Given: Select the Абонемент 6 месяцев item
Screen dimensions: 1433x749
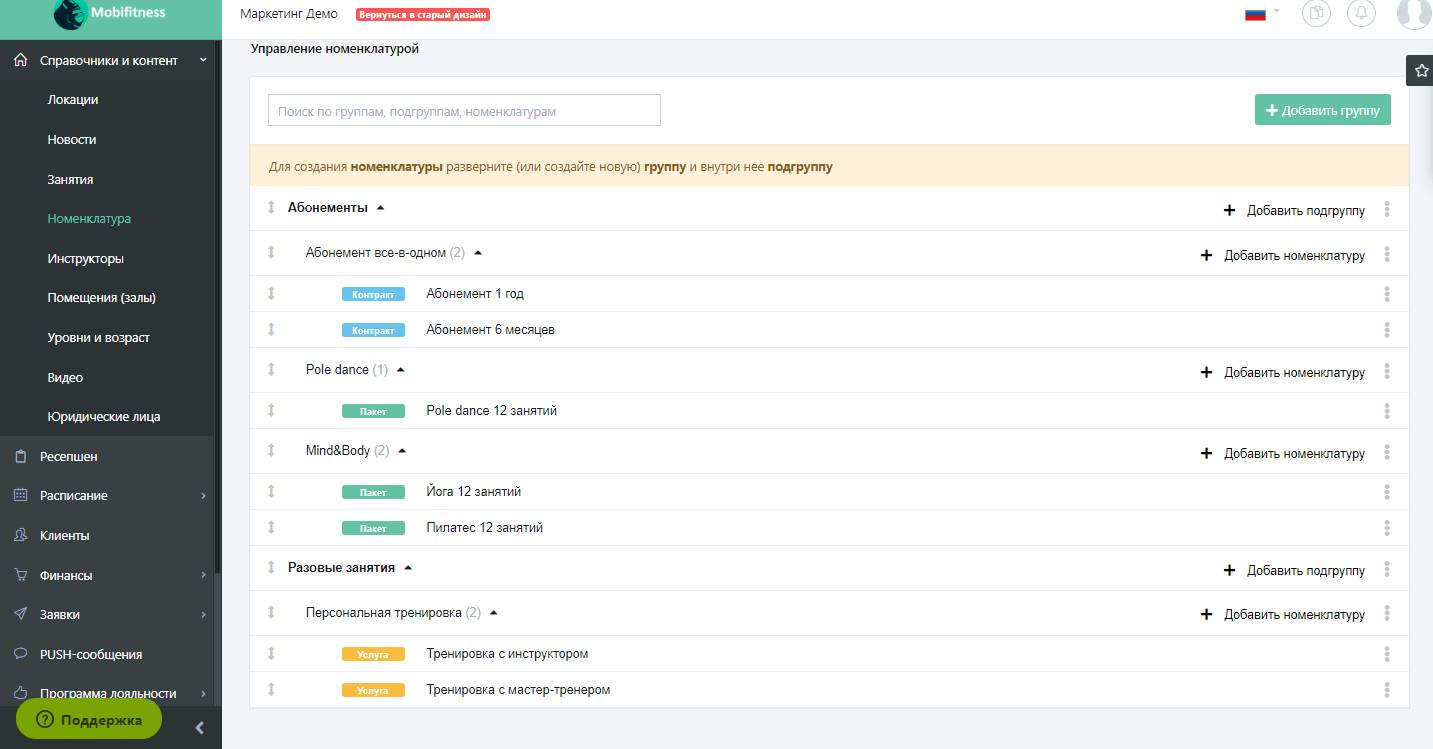Looking at the screenshot, I should pyautogui.click(x=490, y=330).
